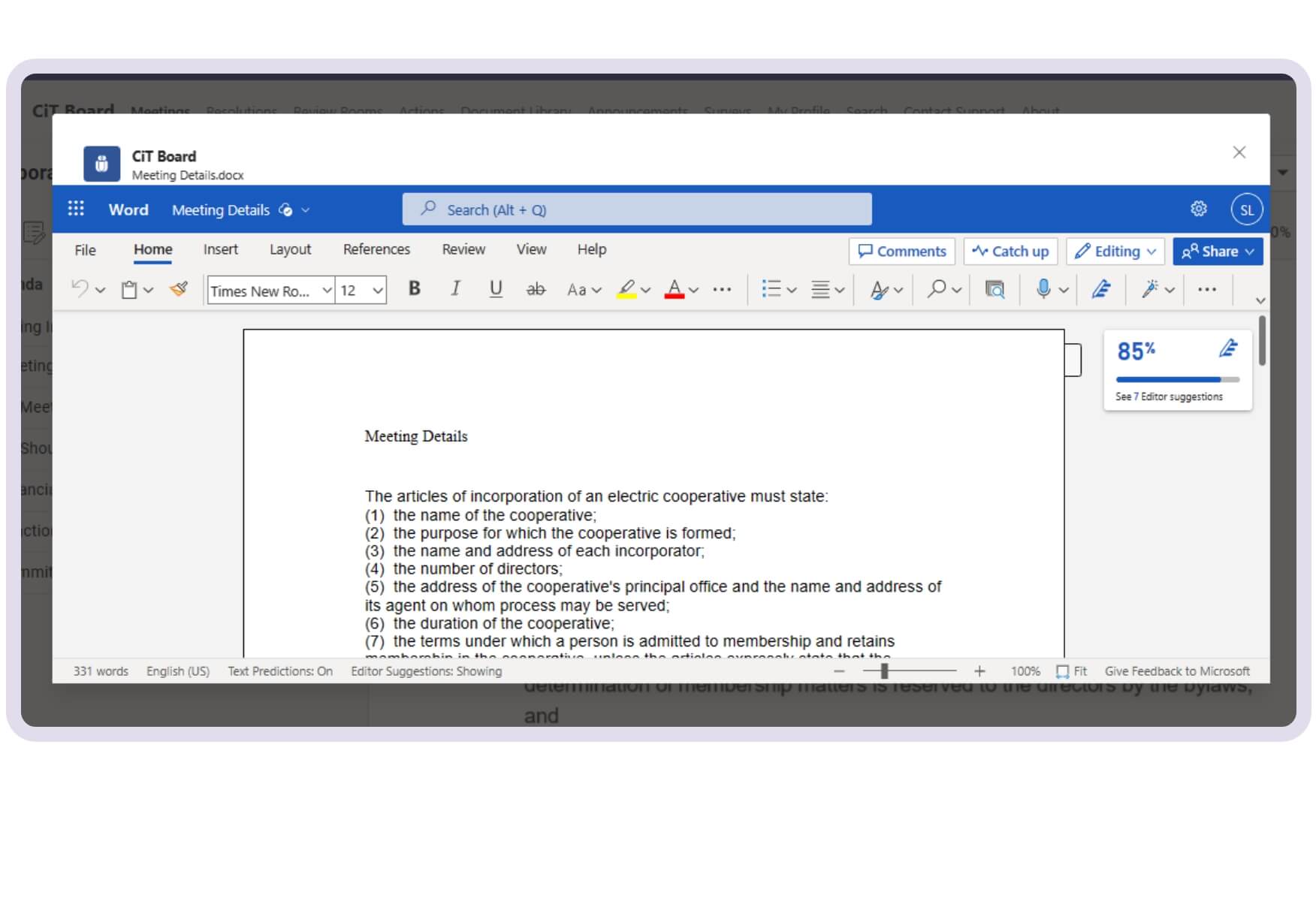
Task: Apply italic formatting
Action: click(455, 289)
